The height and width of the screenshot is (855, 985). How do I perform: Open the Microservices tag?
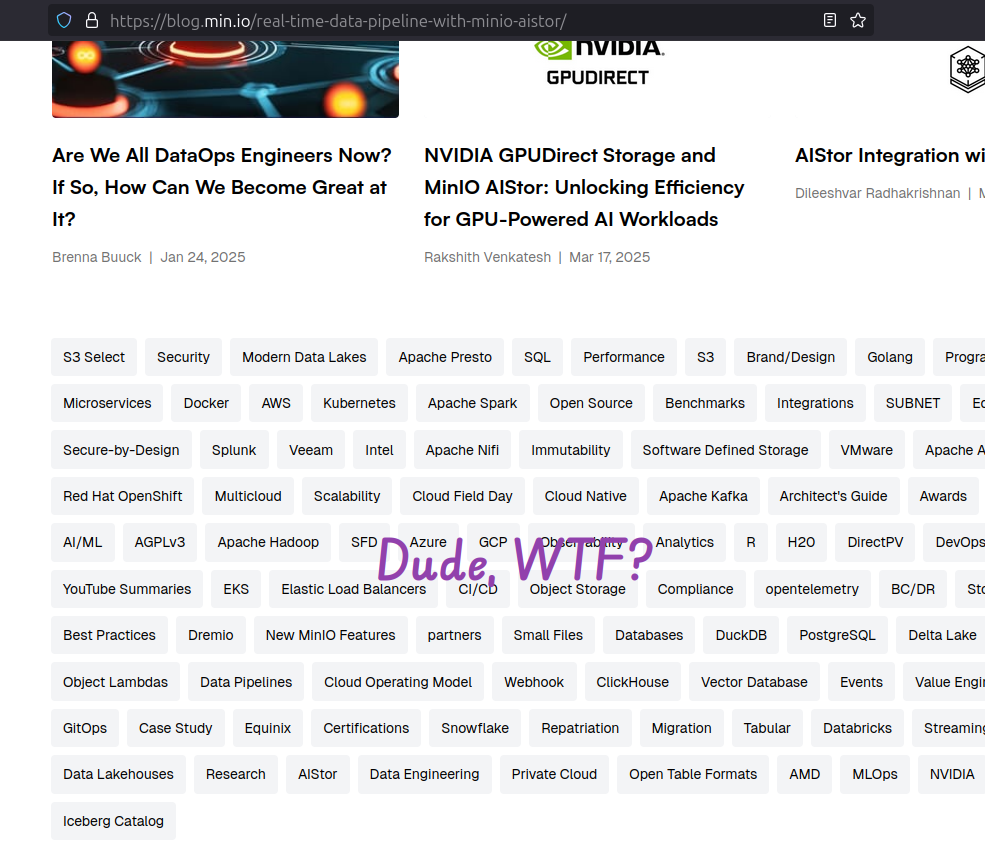(x=107, y=403)
